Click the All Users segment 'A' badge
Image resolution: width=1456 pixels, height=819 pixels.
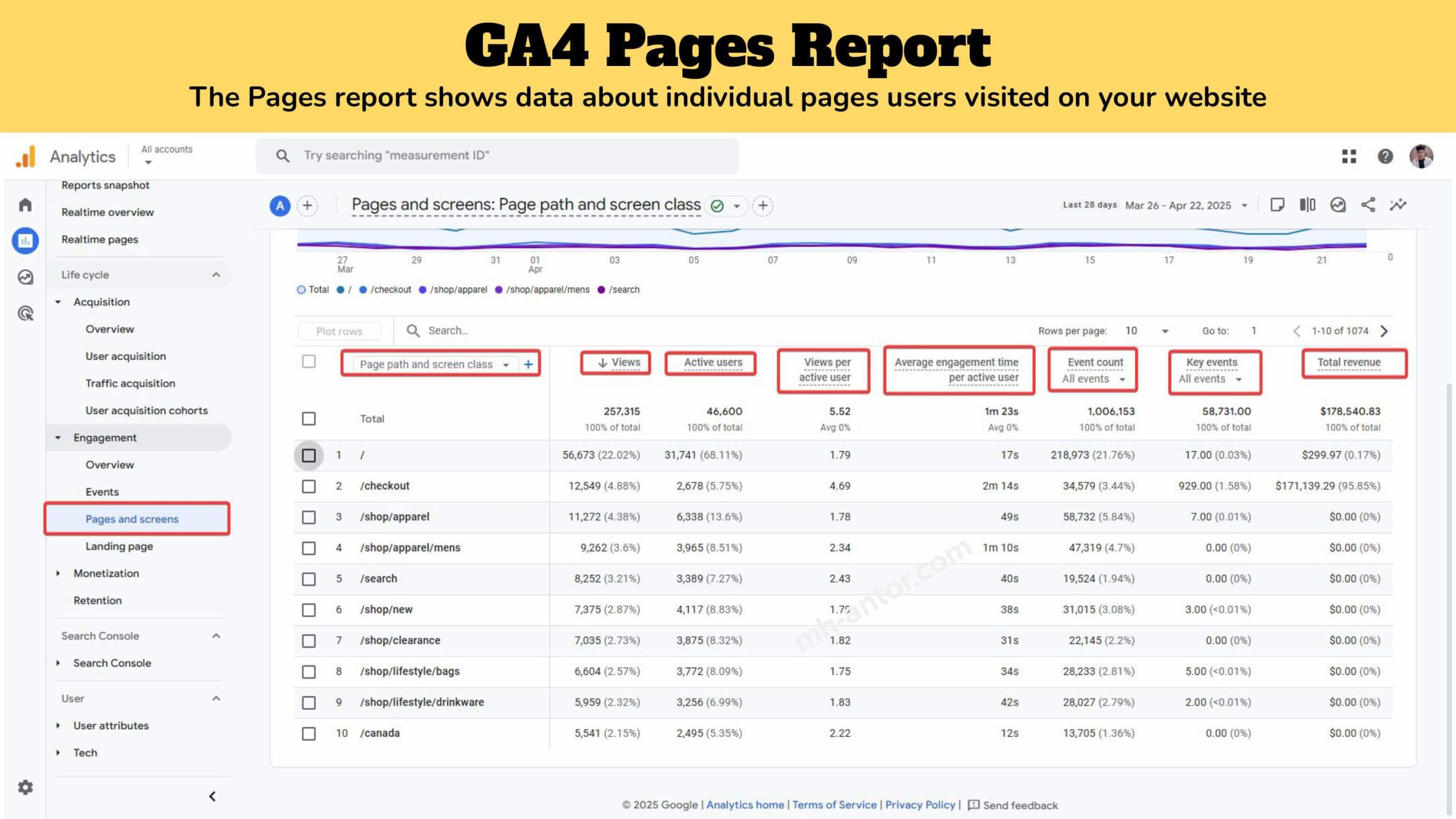[280, 205]
